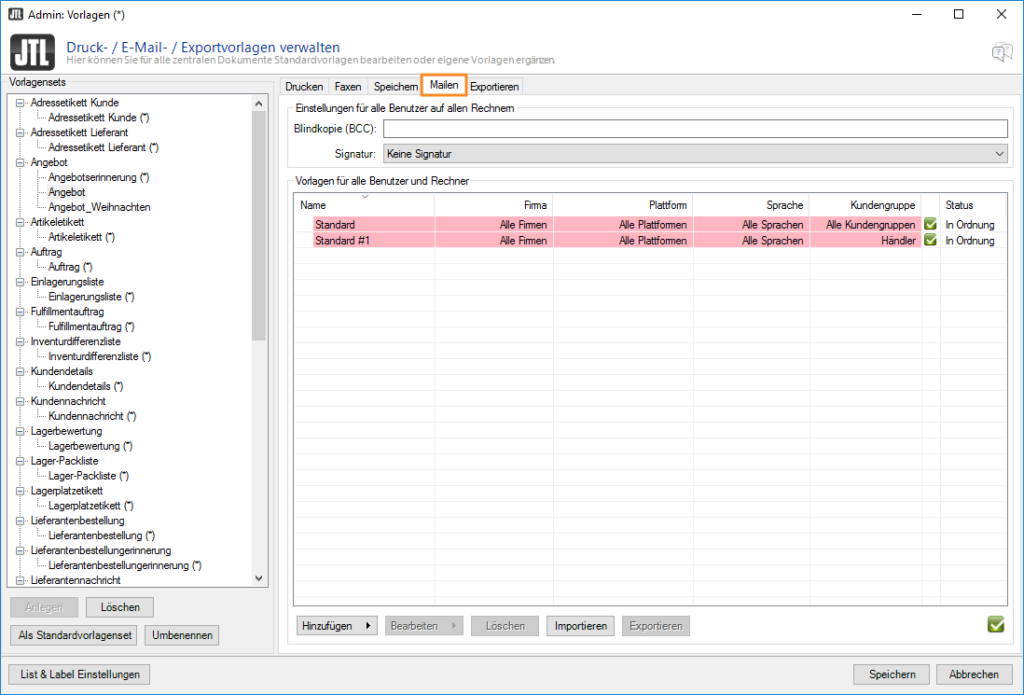This screenshot has width=1024, height=695.
Task: Switch to the Drucken tab
Action: (x=304, y=87)
